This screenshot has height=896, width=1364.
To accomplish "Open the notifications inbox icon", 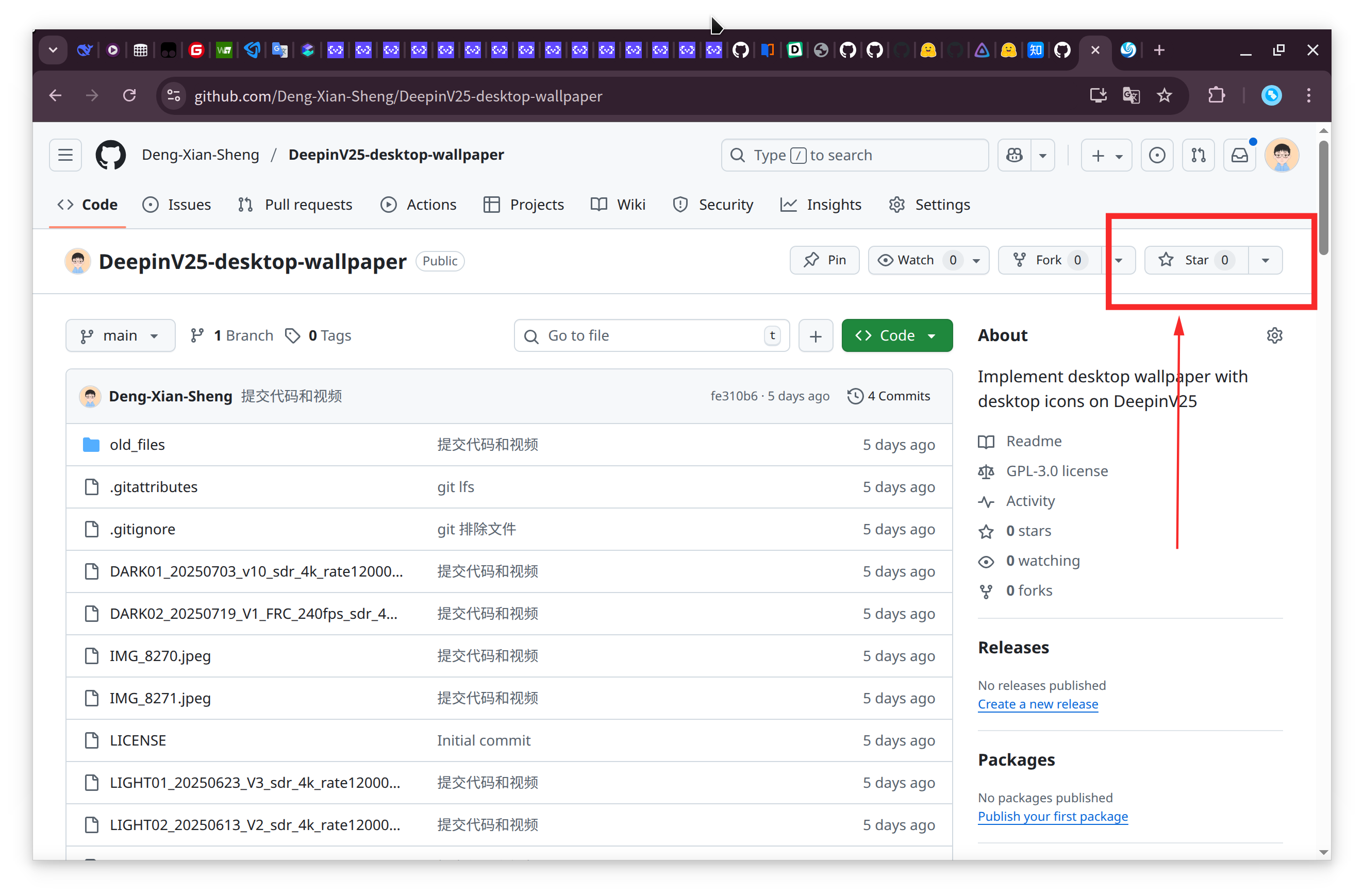I will (x=1240, y=155).
